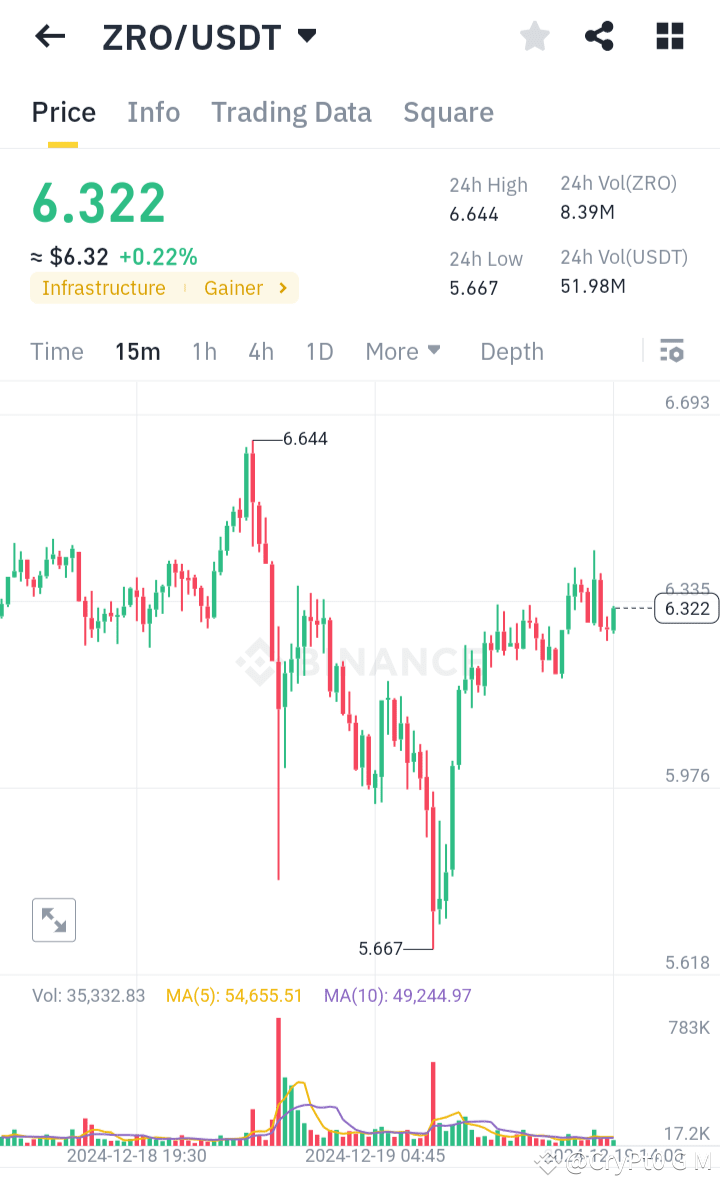Tap the share icon

click(599, 36)
